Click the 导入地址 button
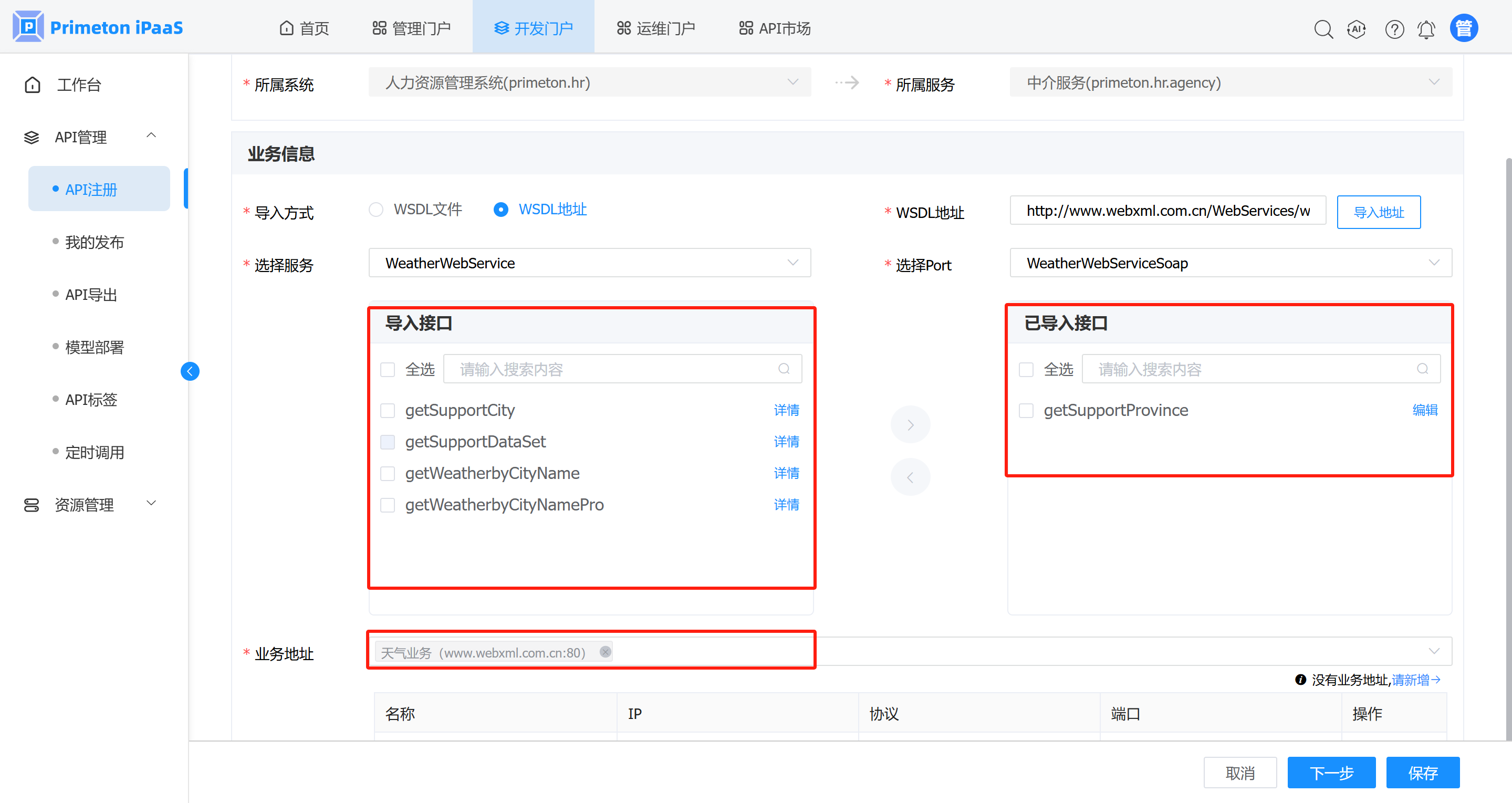 pyautogui.click(x=1378, y=212)
